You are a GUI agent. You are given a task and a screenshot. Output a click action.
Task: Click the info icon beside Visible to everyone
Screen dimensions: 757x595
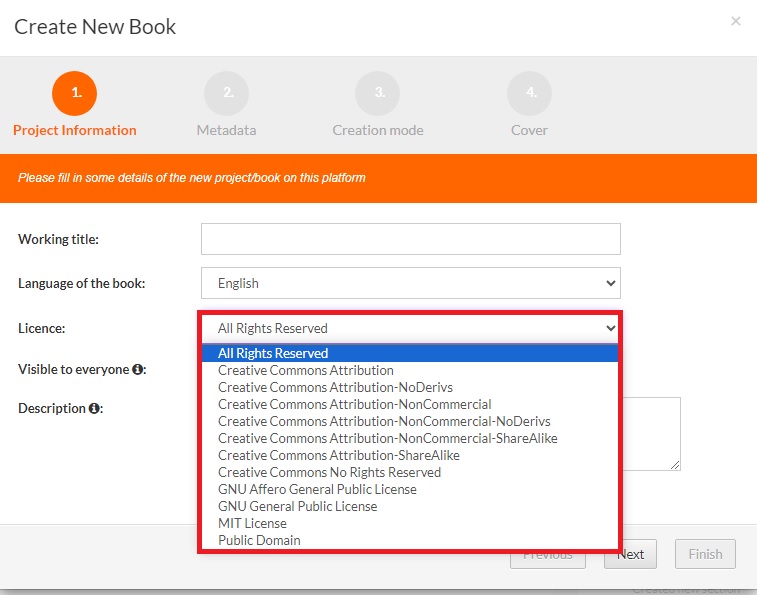139,370
